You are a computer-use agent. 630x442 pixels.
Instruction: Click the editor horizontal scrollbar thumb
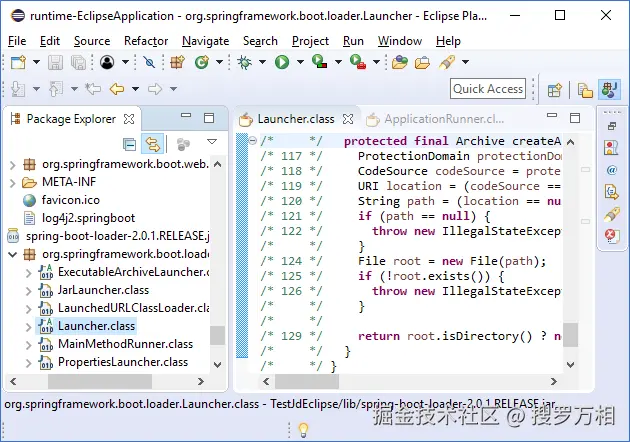coord(307,381)
